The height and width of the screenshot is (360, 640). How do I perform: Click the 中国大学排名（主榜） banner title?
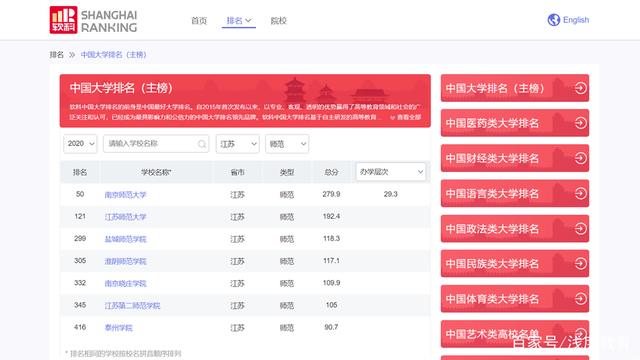(121, 88)
